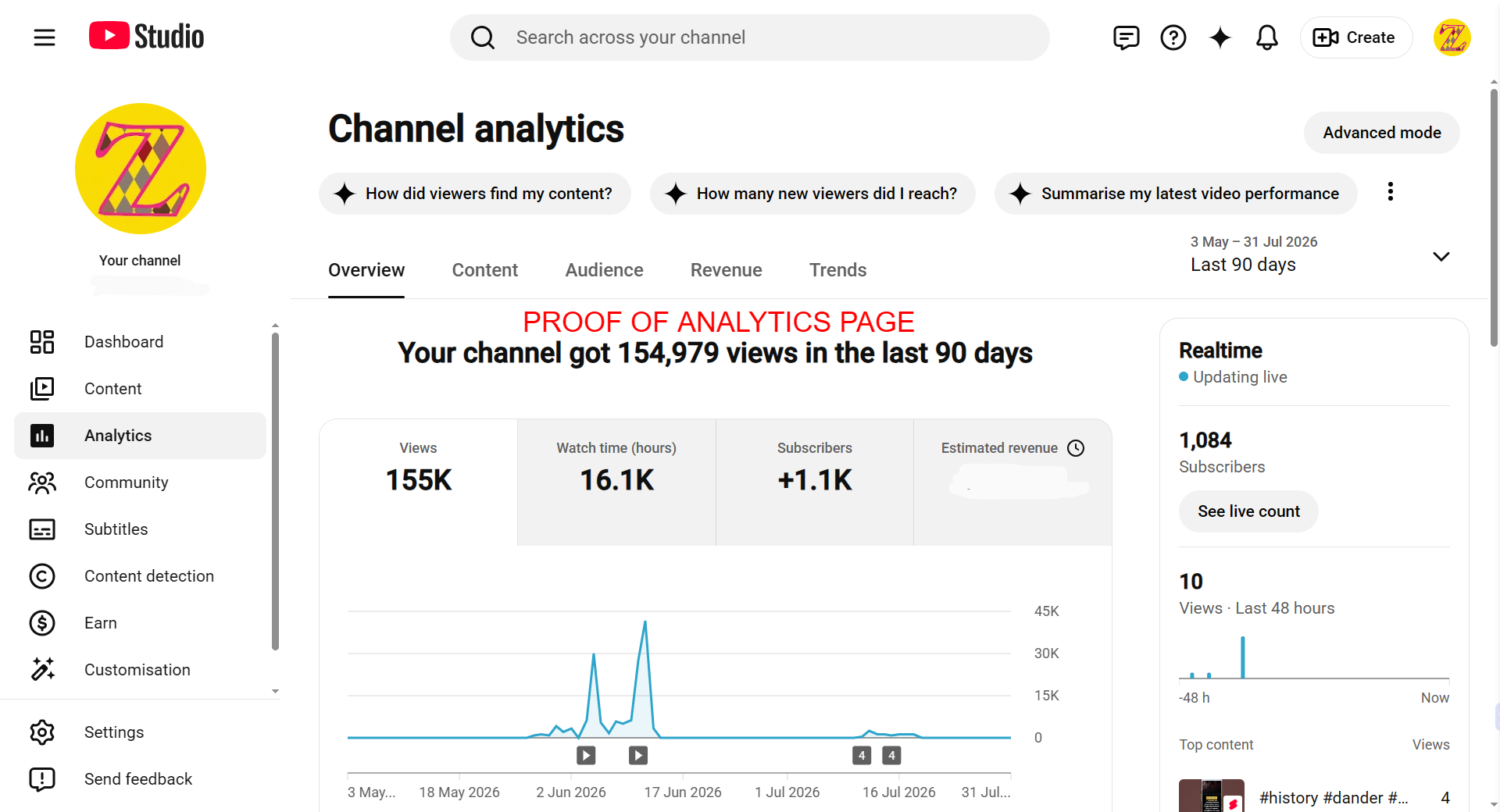
Task: Open the account avatar menu
Action: 1452,37
